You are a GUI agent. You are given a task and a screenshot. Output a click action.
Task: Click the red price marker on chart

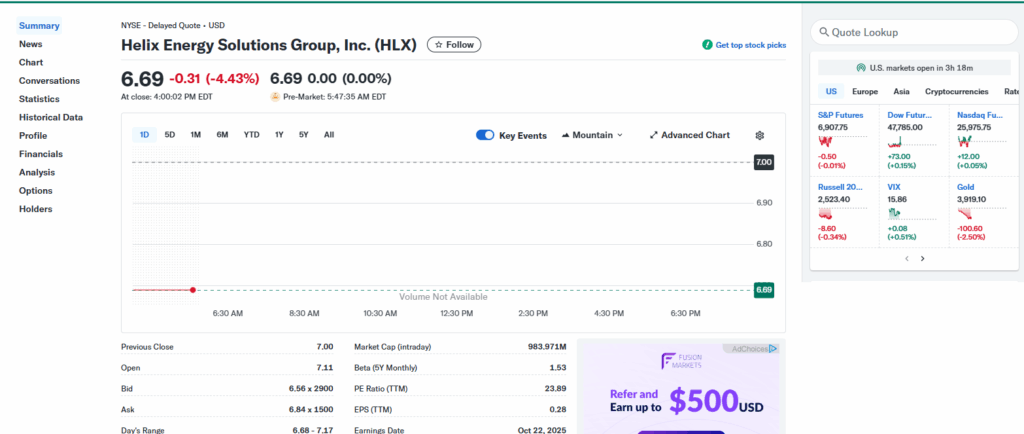(193, 290)
